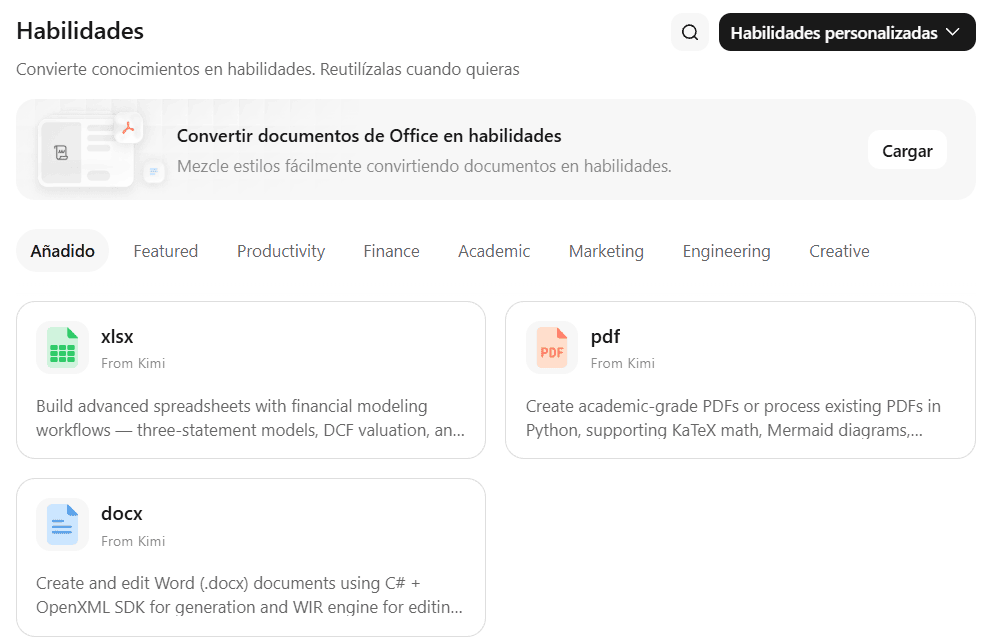Open the Creative tab
Screen dimensions: 983x642
(x=839, y=251)
